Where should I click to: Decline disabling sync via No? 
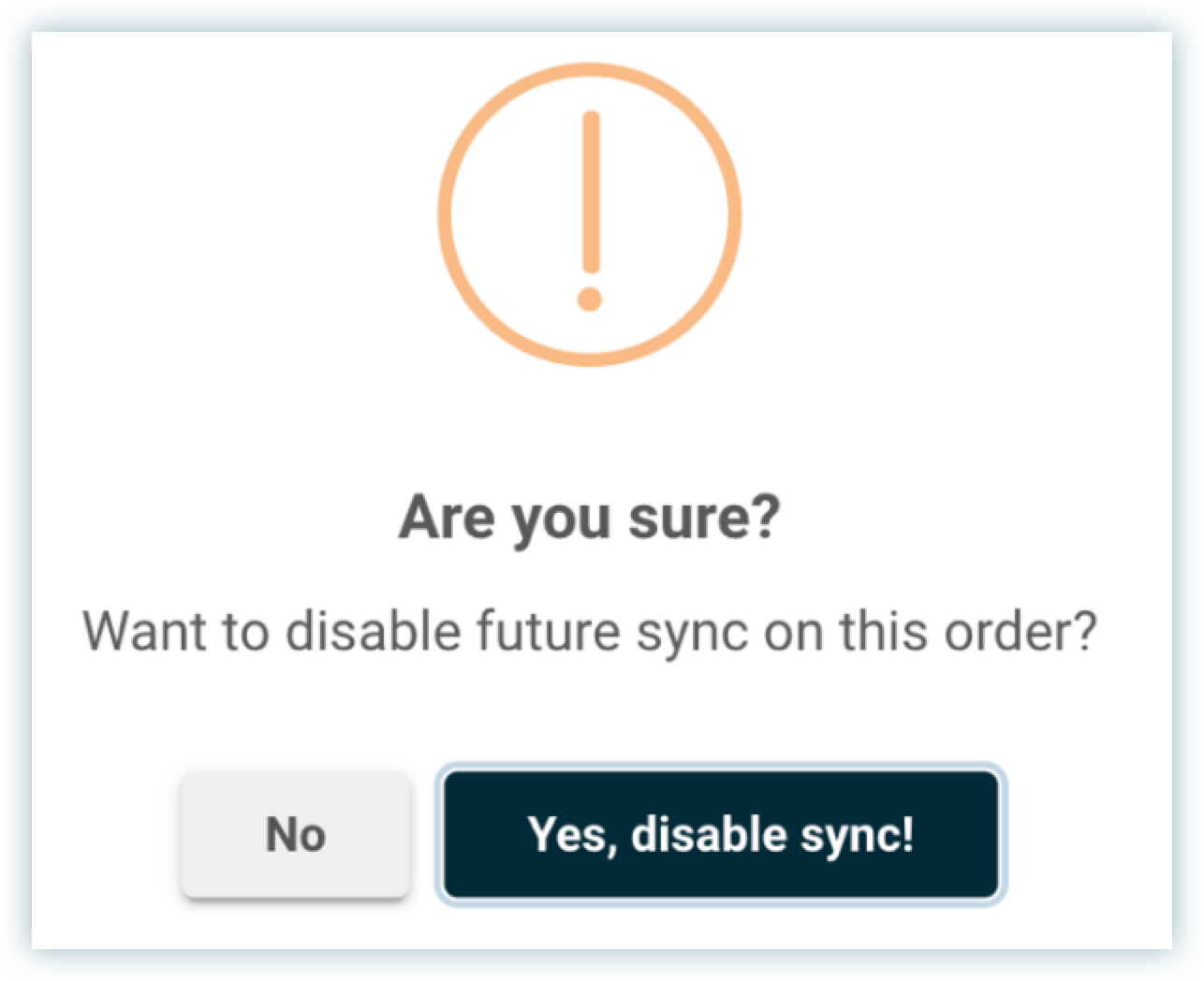coord(295,834)
